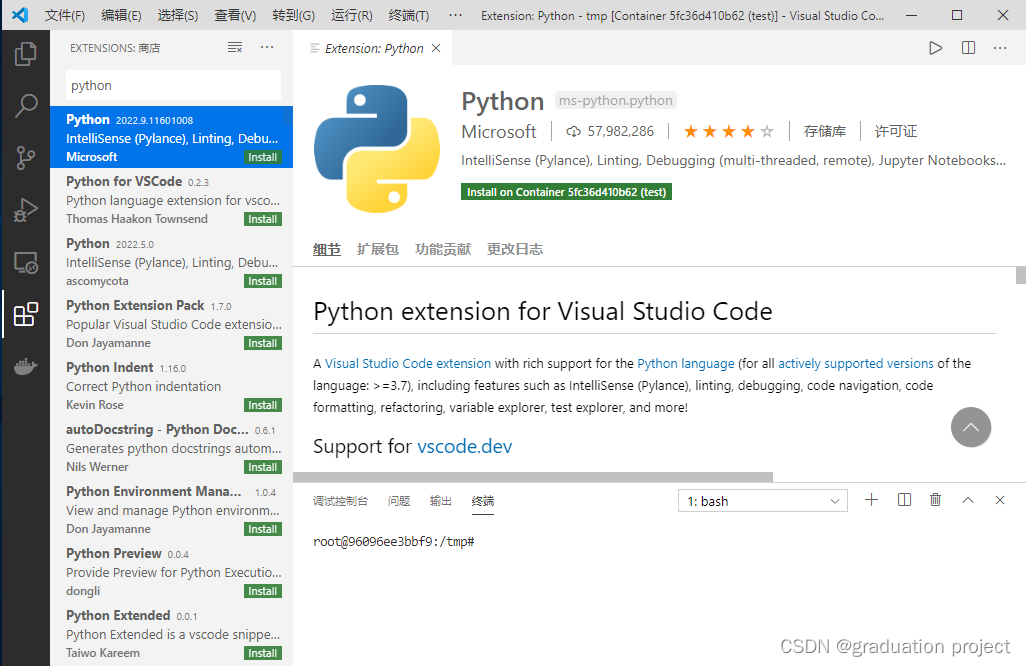Open the Docker view icon

pos(26,366)
